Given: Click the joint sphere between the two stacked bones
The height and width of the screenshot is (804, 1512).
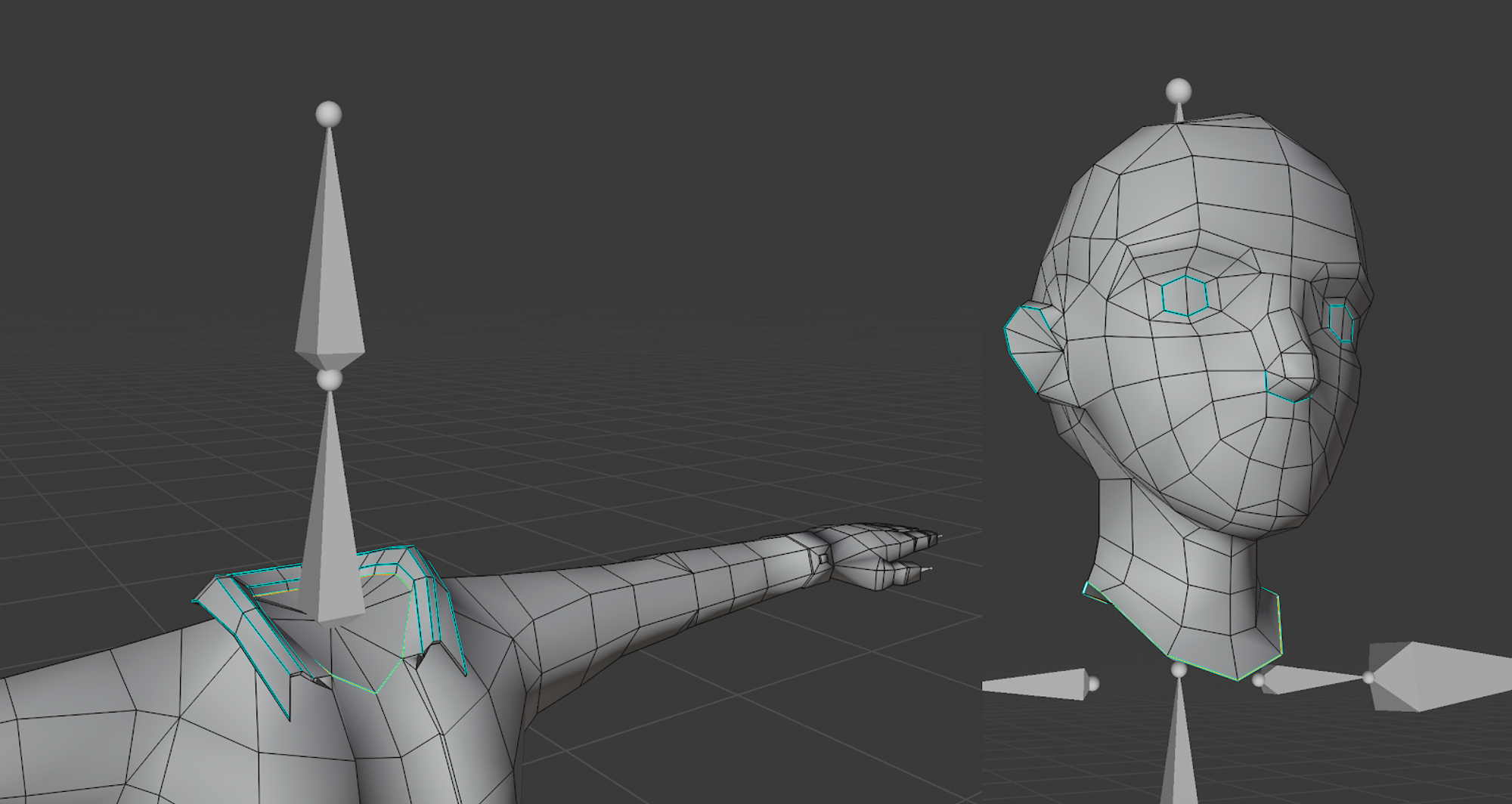Looking at the screenshot, I should click(330, 380).
